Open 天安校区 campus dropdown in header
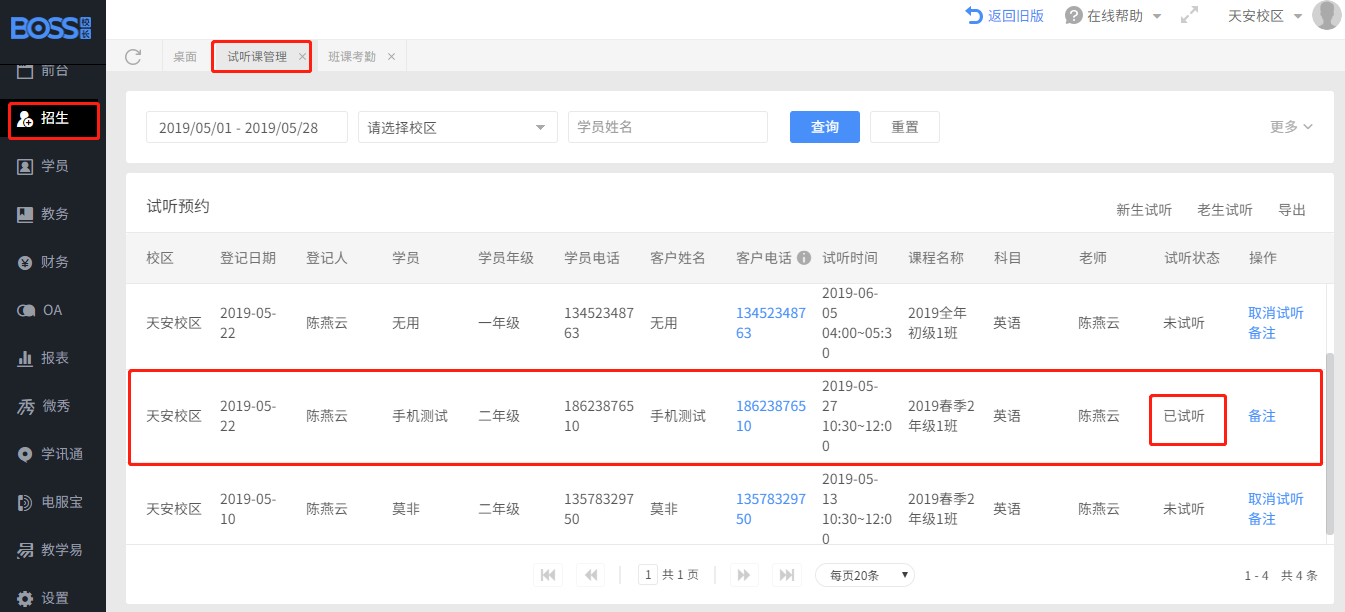Screen dimensions: 1345x612 (x=1264, y=15)
